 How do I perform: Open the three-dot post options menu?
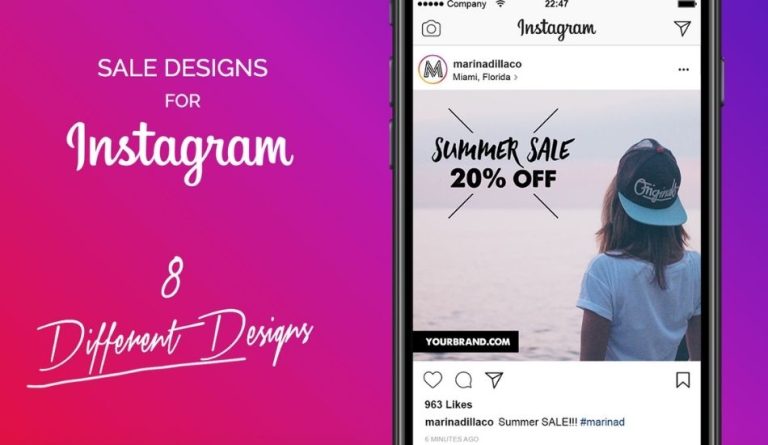coord(683,70)
